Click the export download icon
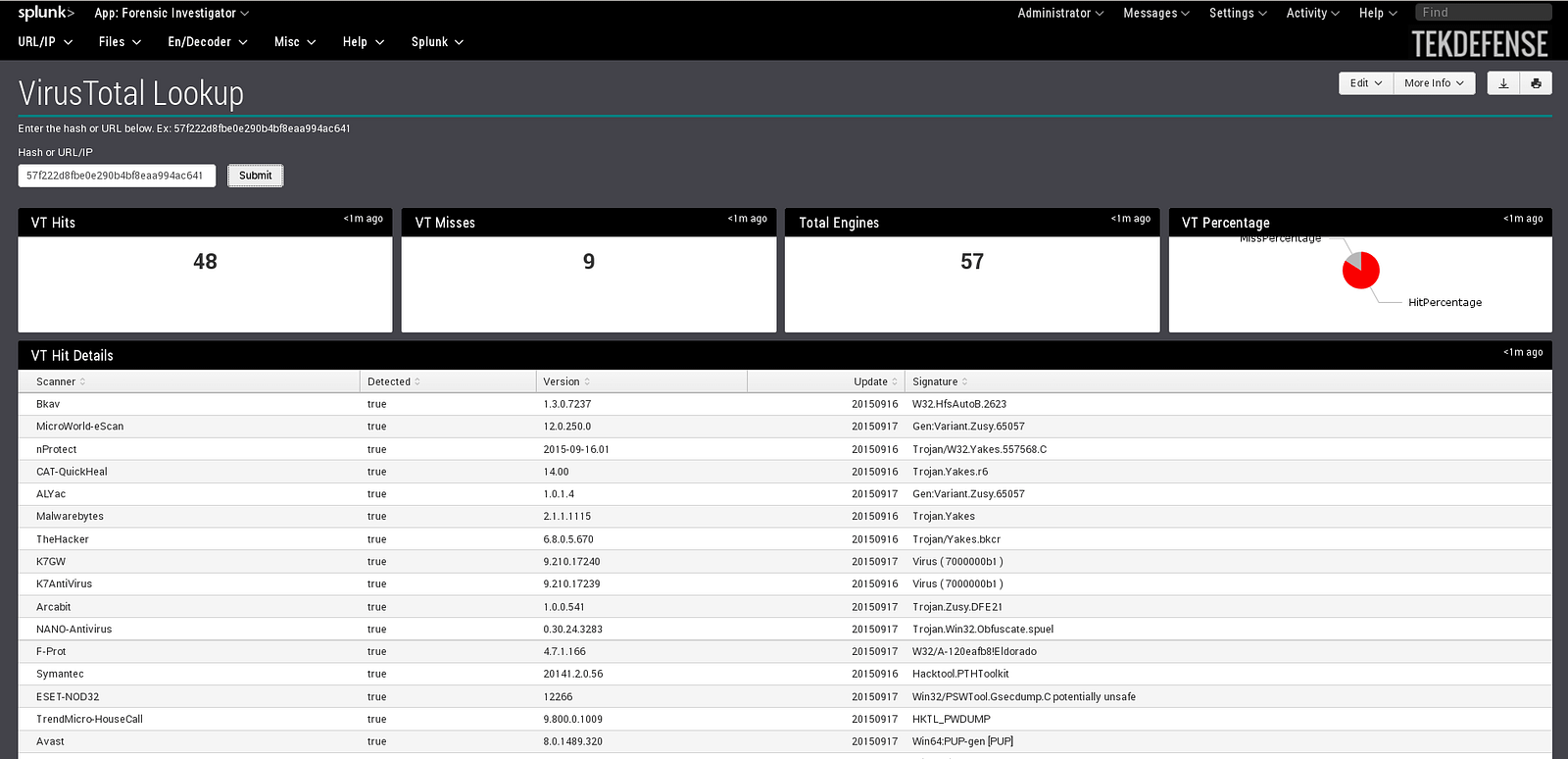This screenshot has height=759, width=1568. (x=1503, y=83)
